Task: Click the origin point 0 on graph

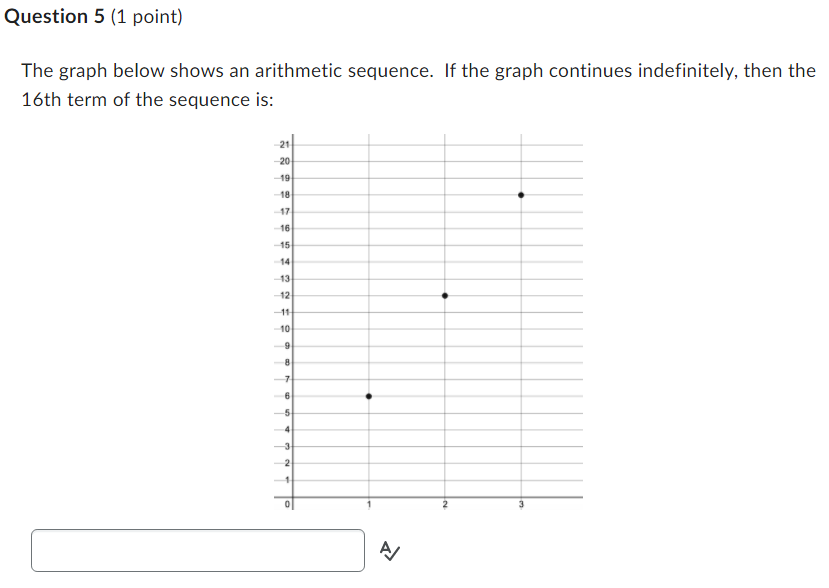Action: [x=285, y=506]
